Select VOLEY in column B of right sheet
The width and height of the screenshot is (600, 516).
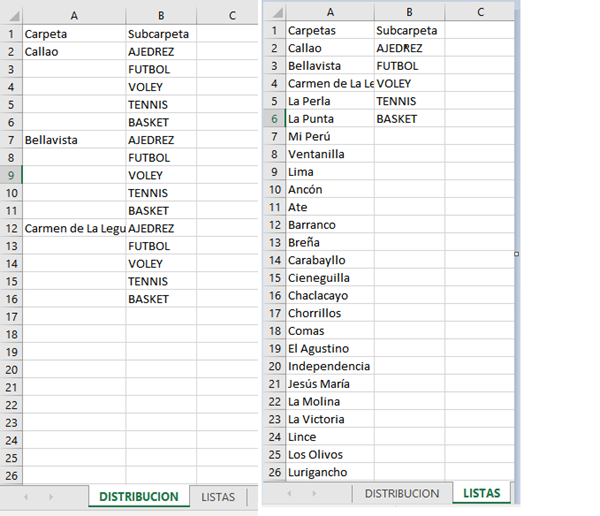(409, 83)
